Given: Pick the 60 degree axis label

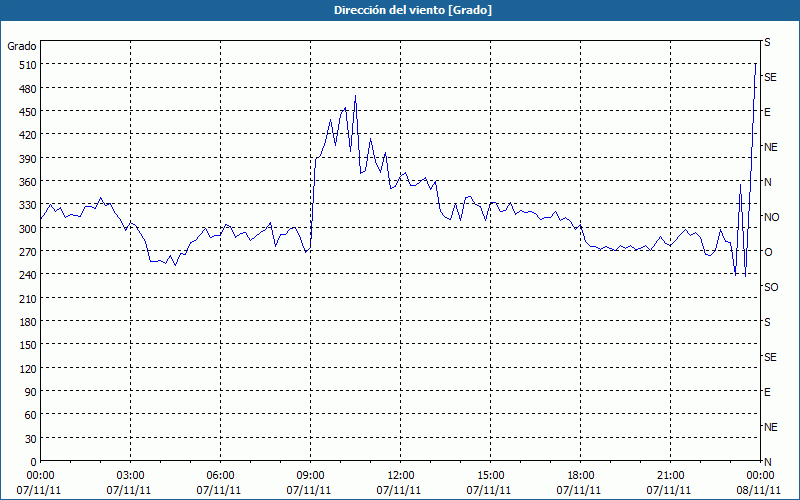Looking at the screenshot, I should tap(31, 415).
